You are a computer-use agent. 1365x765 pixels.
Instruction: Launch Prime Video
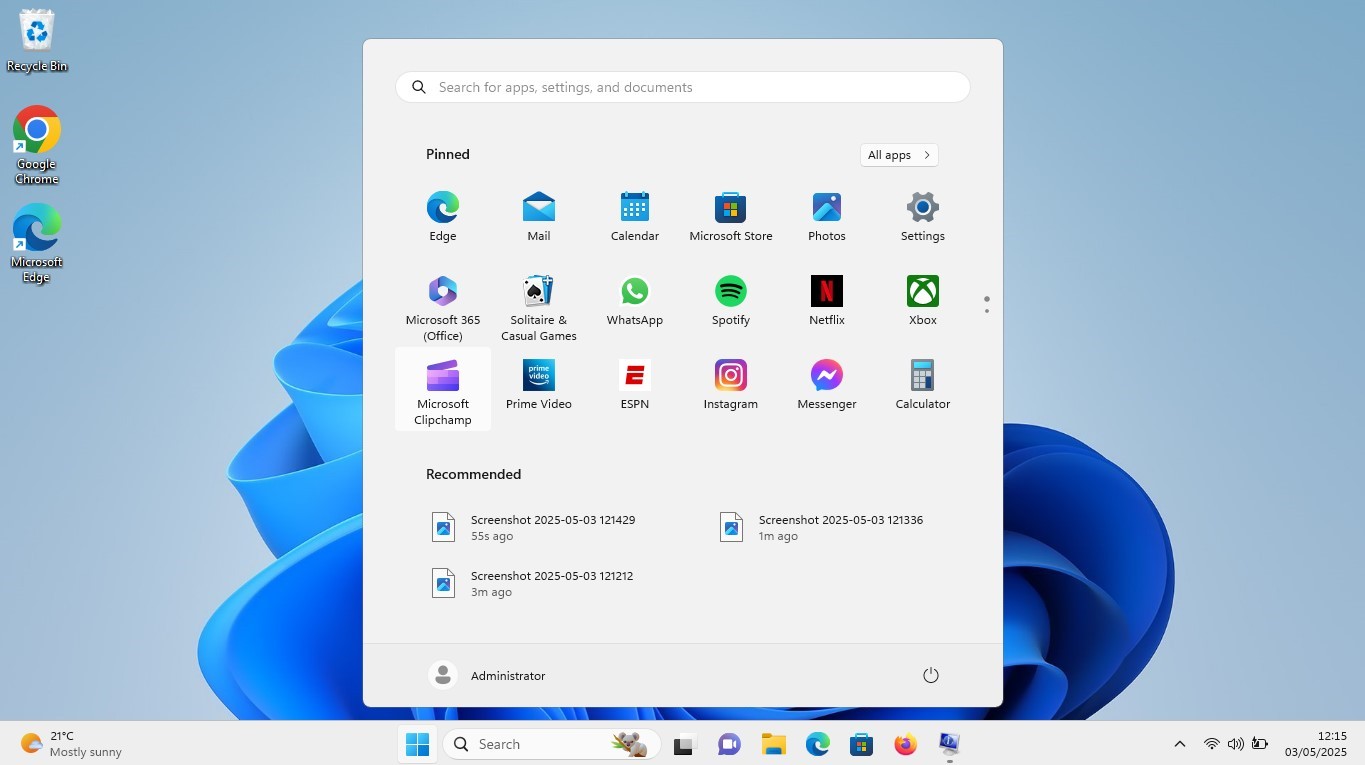tap(539, 385)
